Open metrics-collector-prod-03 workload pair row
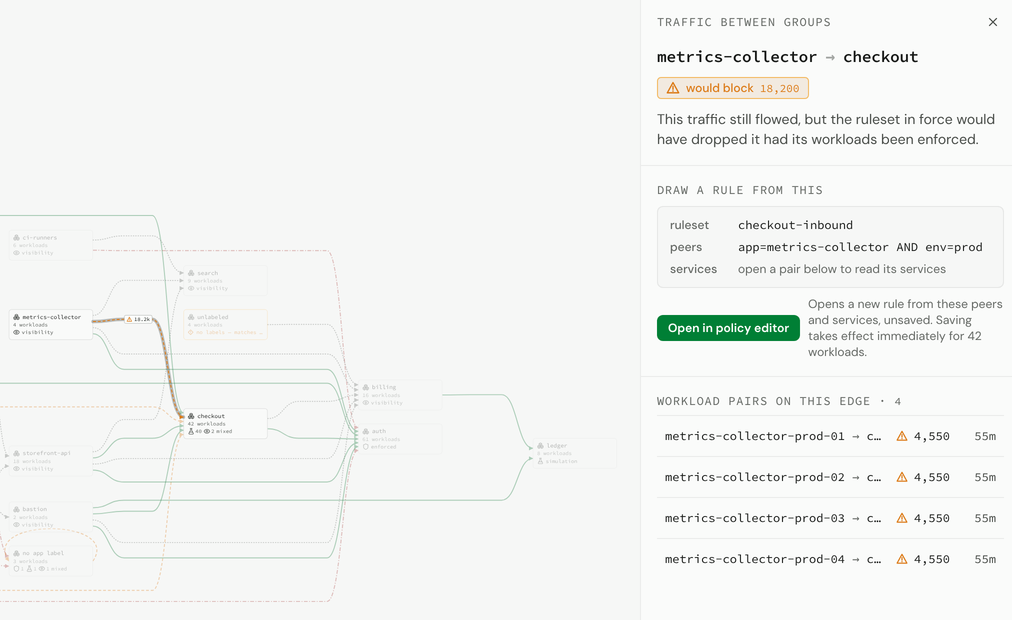 [830, 518]
